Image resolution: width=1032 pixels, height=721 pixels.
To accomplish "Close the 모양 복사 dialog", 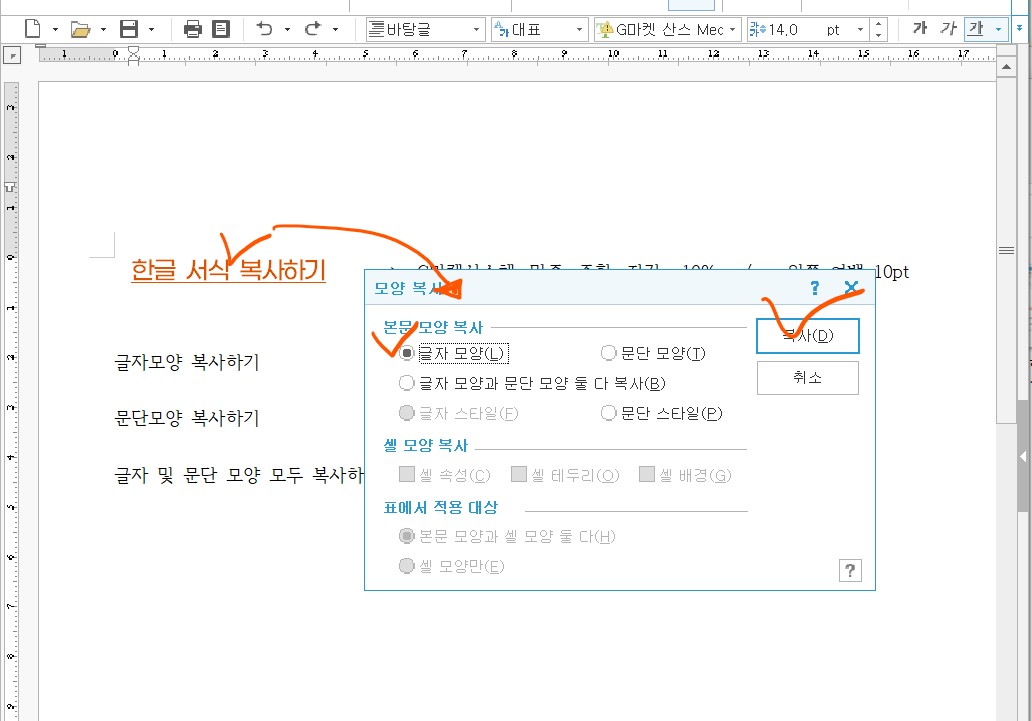I will (851, 287).
